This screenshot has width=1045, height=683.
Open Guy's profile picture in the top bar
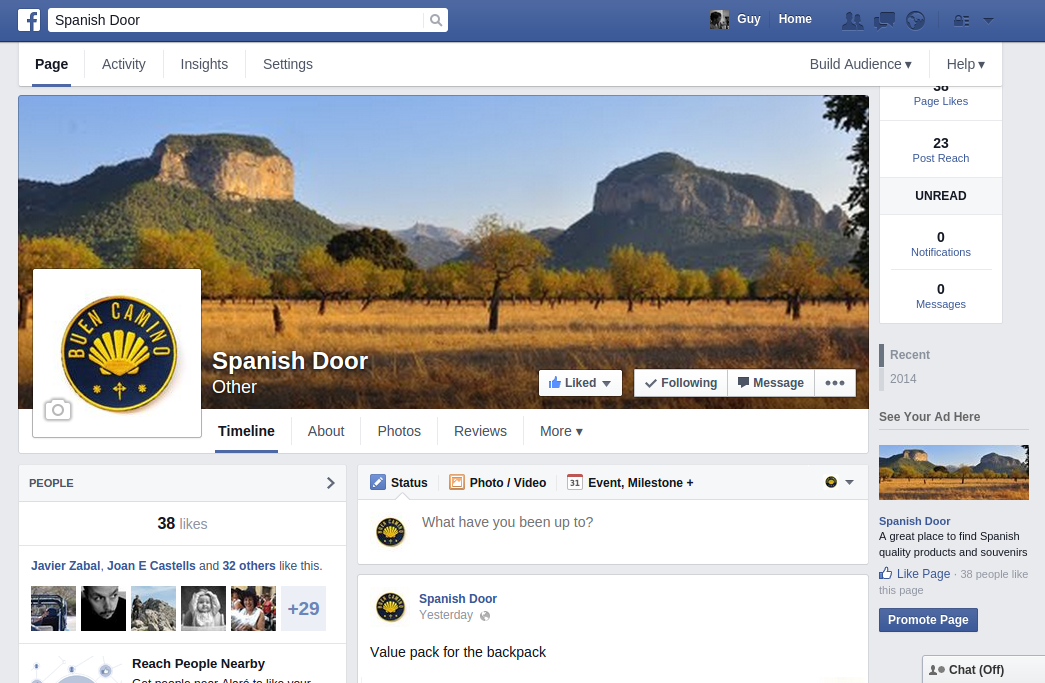click(x=719, y=20)
